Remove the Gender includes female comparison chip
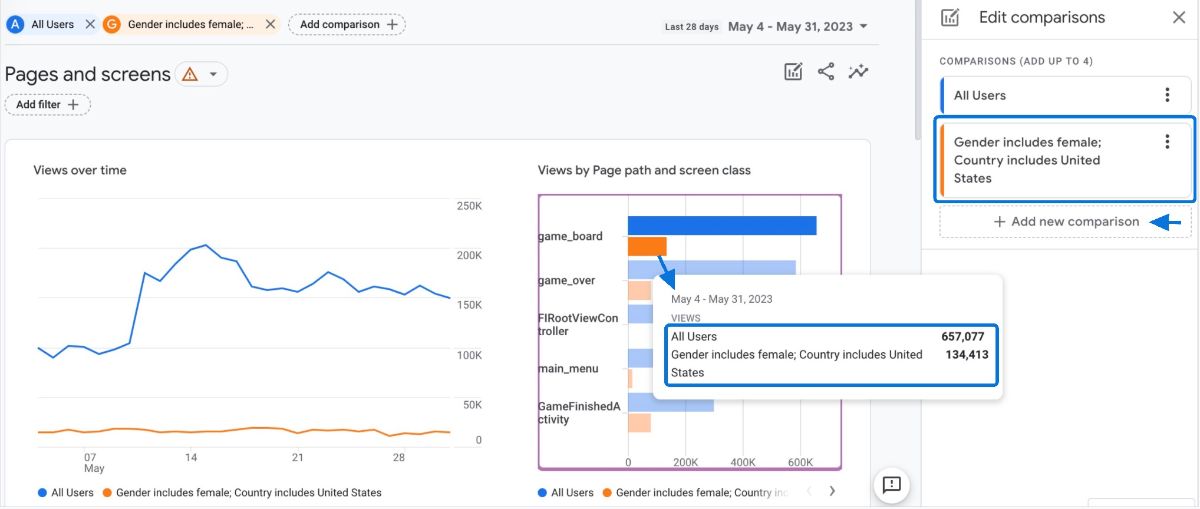The image size is (1200, 509). coord(270,24)
